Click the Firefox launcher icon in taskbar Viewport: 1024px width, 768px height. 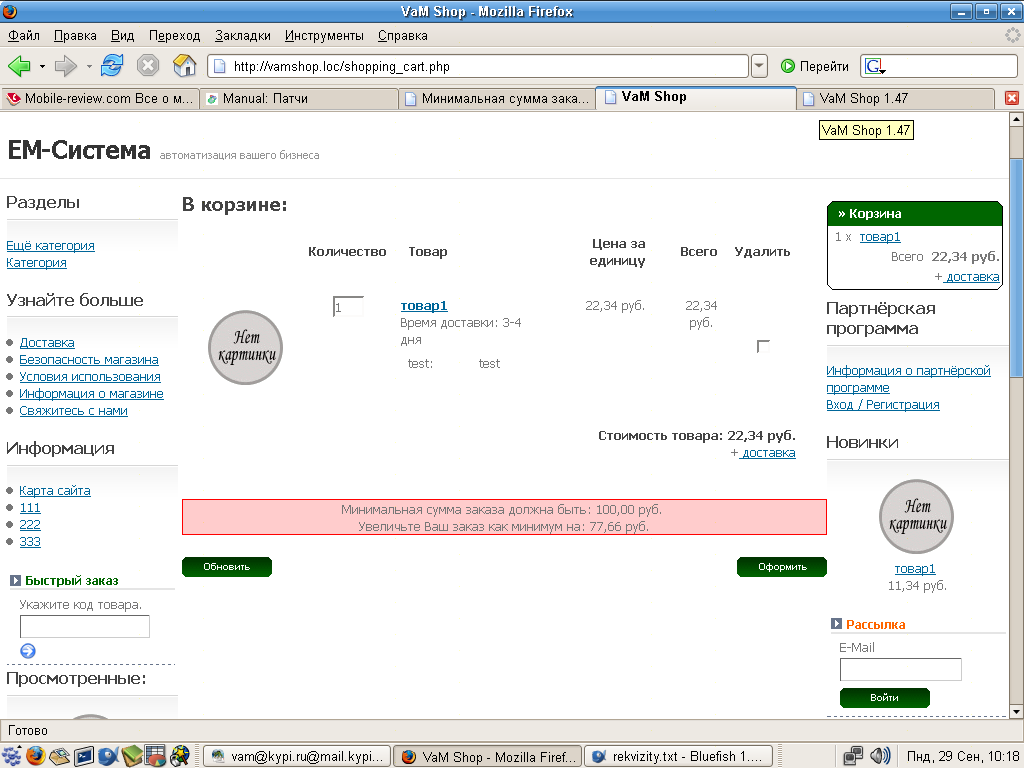point(36,756)
